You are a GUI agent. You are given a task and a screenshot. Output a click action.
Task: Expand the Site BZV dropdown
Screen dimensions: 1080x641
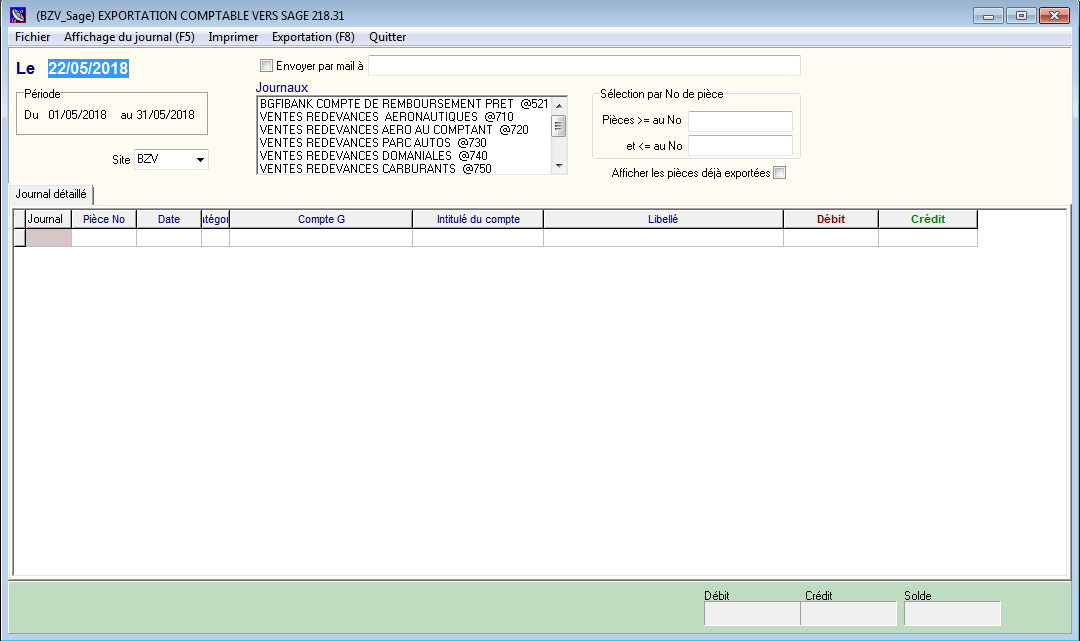pos(200,160)
